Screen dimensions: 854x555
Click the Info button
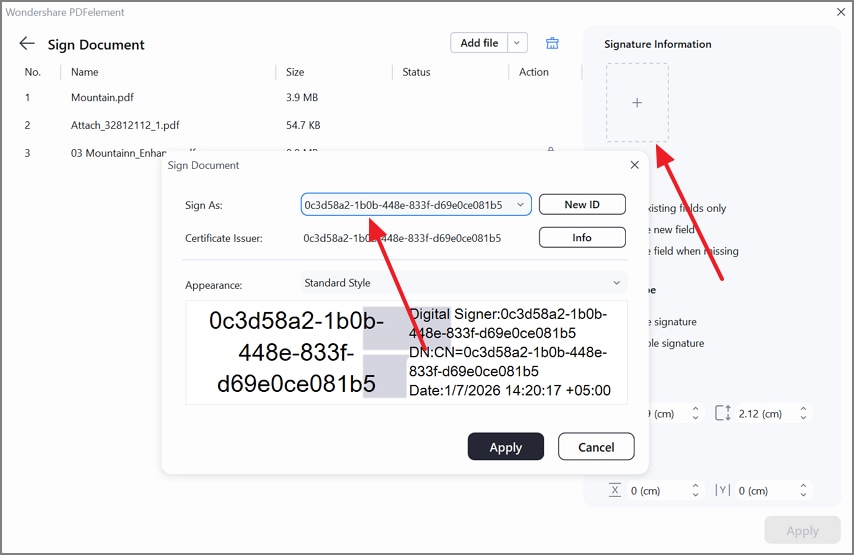[x=582, y=237]
